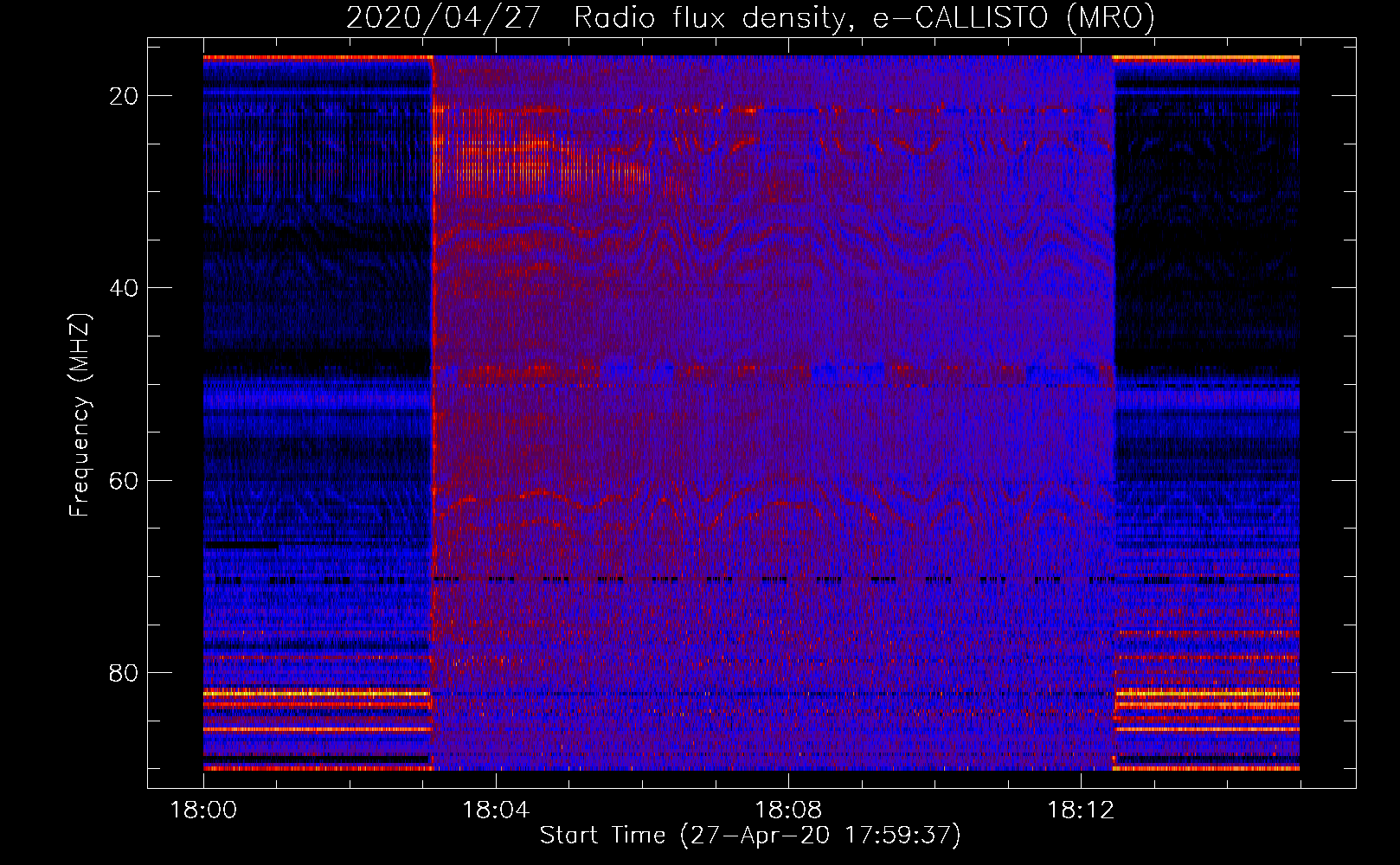Viewport: 1400px width, 865px height.
Task: Click the 80 frequency tick label
Action: [x=124, y=673]
